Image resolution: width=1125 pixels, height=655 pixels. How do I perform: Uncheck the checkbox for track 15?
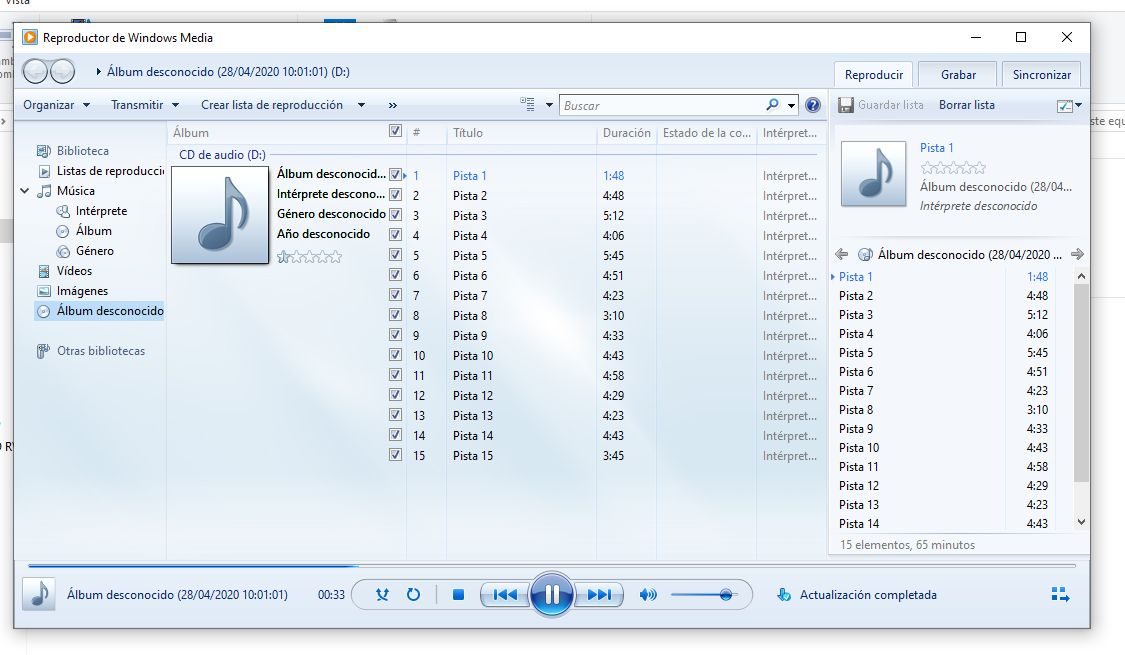[x=395, y=455]
